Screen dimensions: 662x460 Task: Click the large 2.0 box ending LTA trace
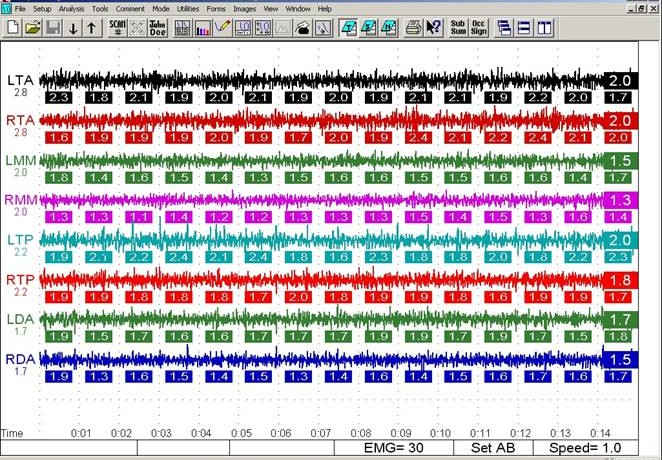point(620,81)
